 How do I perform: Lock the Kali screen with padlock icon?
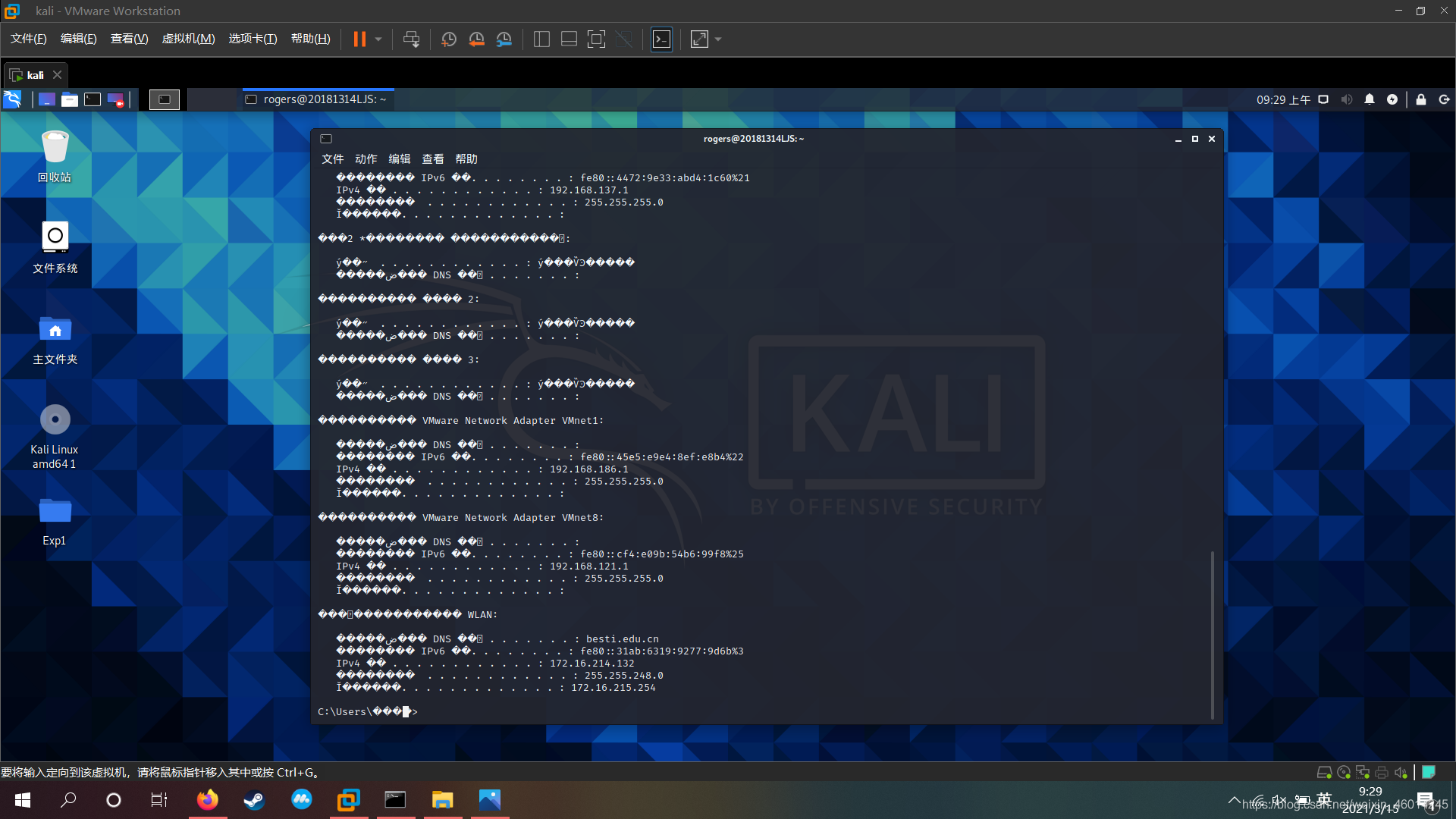click(x=1421, y=99)
